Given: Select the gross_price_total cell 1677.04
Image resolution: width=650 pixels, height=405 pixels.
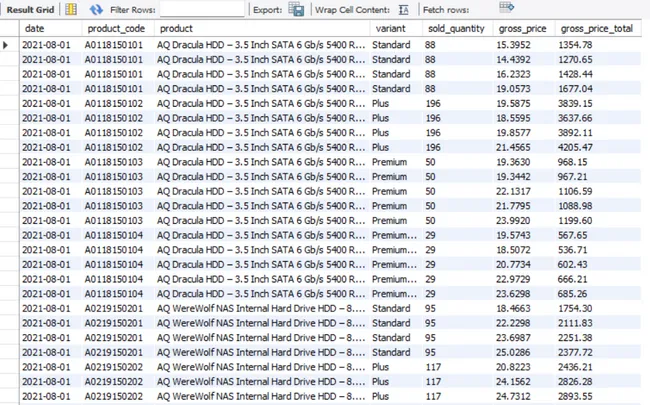Looking at the screenshot, I should click(x=575, y=89).
